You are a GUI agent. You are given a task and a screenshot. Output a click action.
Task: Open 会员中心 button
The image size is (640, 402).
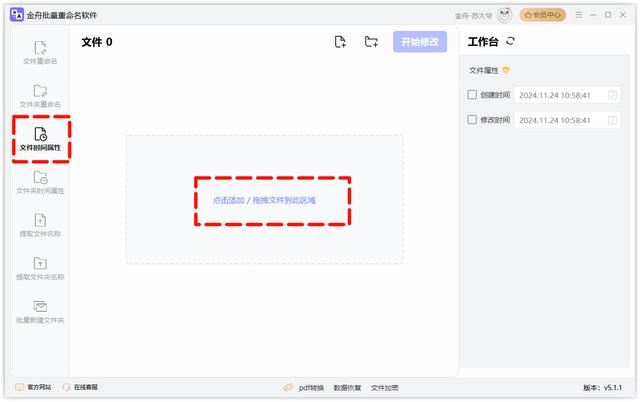click(543, 15)
